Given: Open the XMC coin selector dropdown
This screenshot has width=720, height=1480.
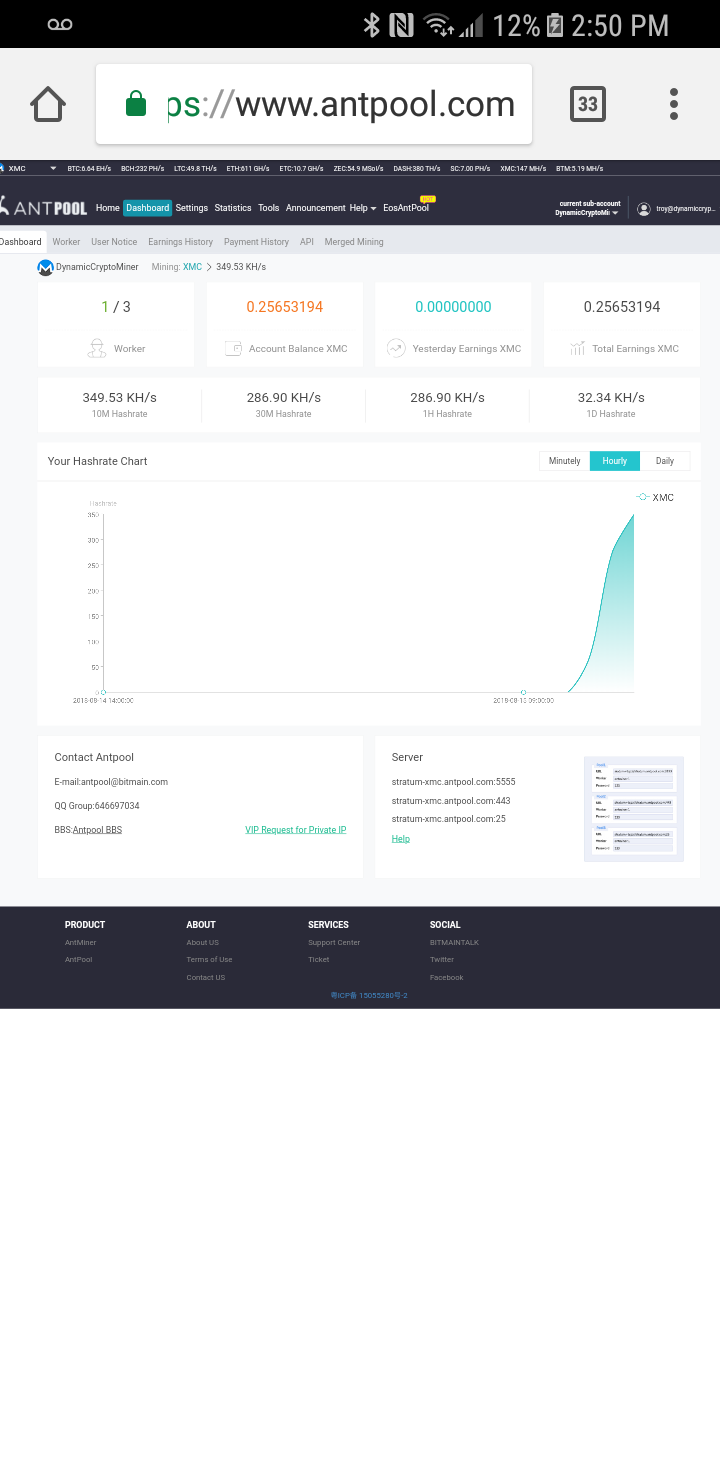Looking at the screenshot, I should pyautogui.click(x=30, y=169).
